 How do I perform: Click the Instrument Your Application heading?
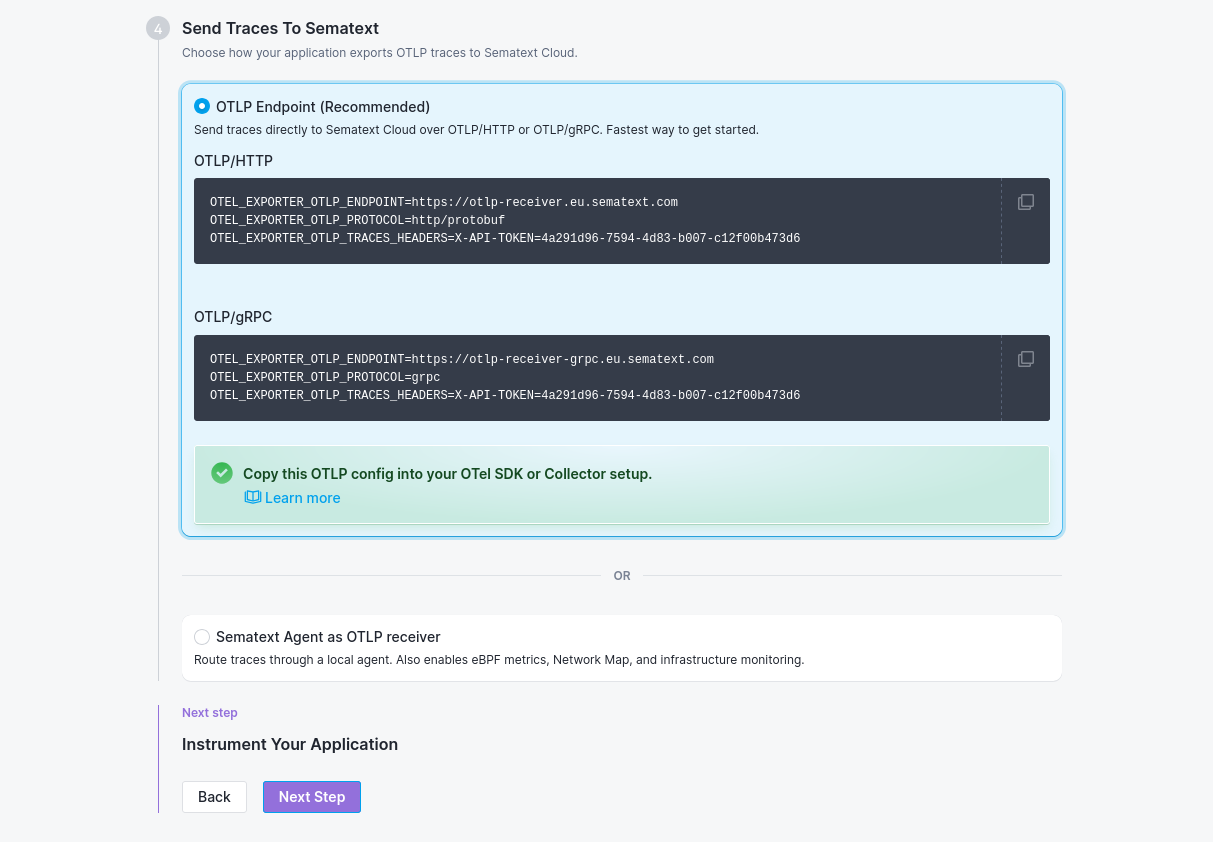pos(290,744)
